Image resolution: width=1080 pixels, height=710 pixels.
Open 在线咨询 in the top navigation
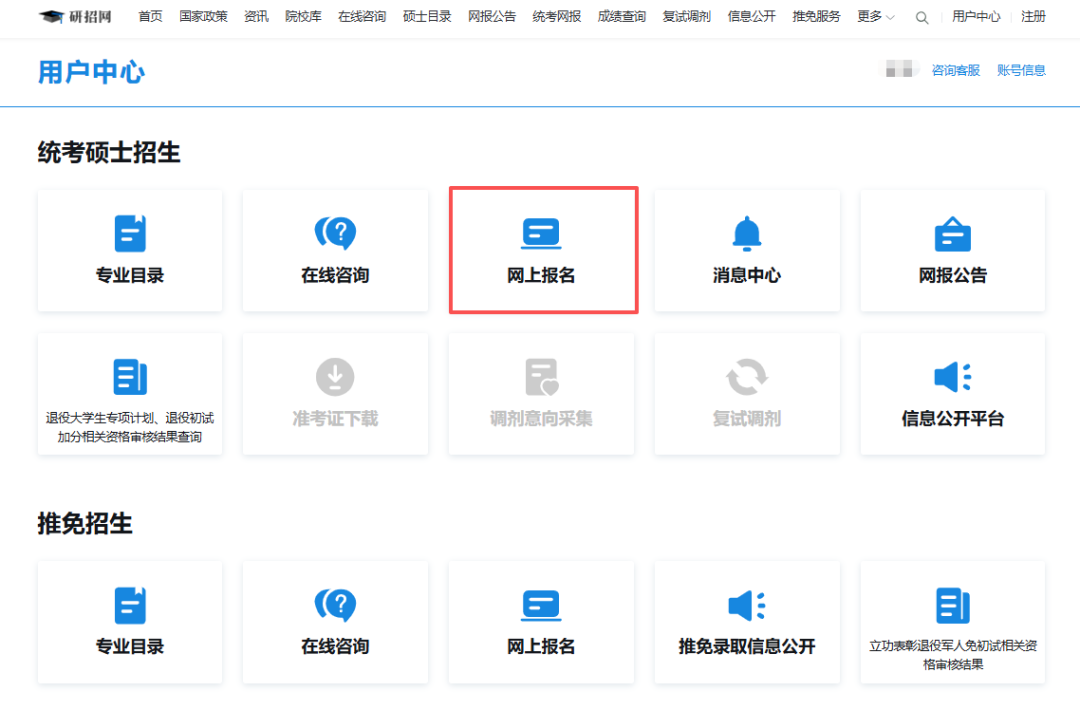pos(362,17)
